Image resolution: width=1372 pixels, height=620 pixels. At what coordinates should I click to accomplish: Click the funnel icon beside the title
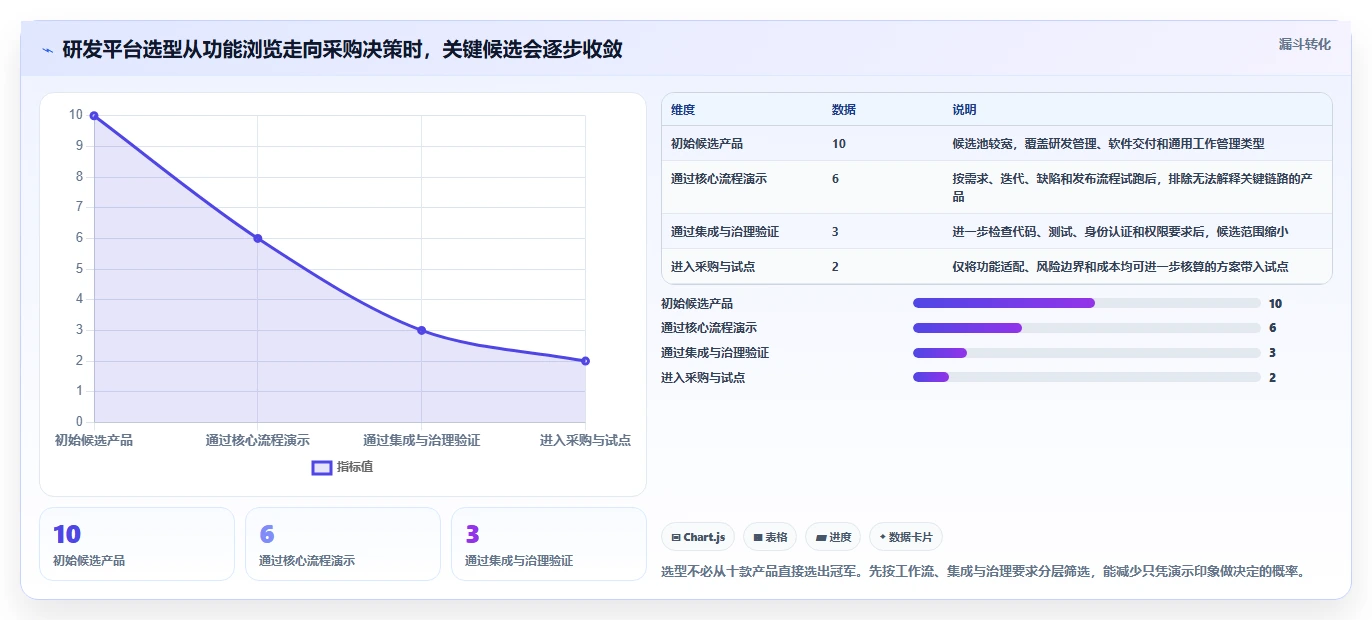[x=48, y=49]
